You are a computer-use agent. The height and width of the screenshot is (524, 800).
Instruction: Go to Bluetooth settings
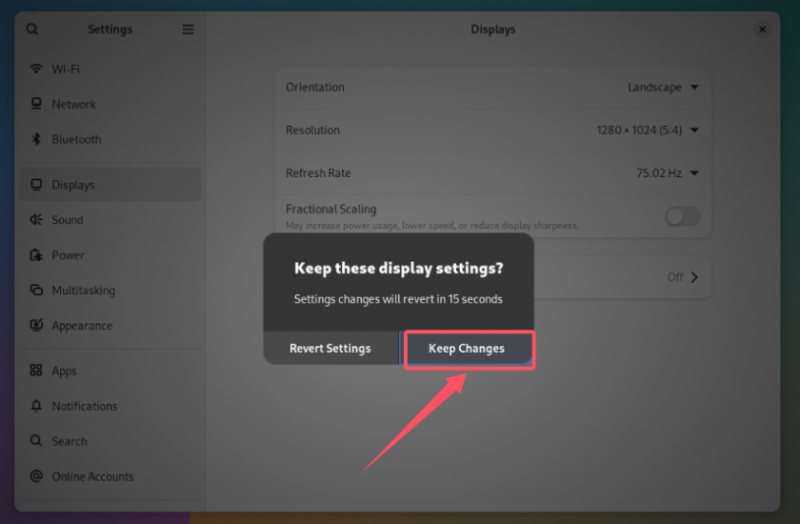[110, 139]
